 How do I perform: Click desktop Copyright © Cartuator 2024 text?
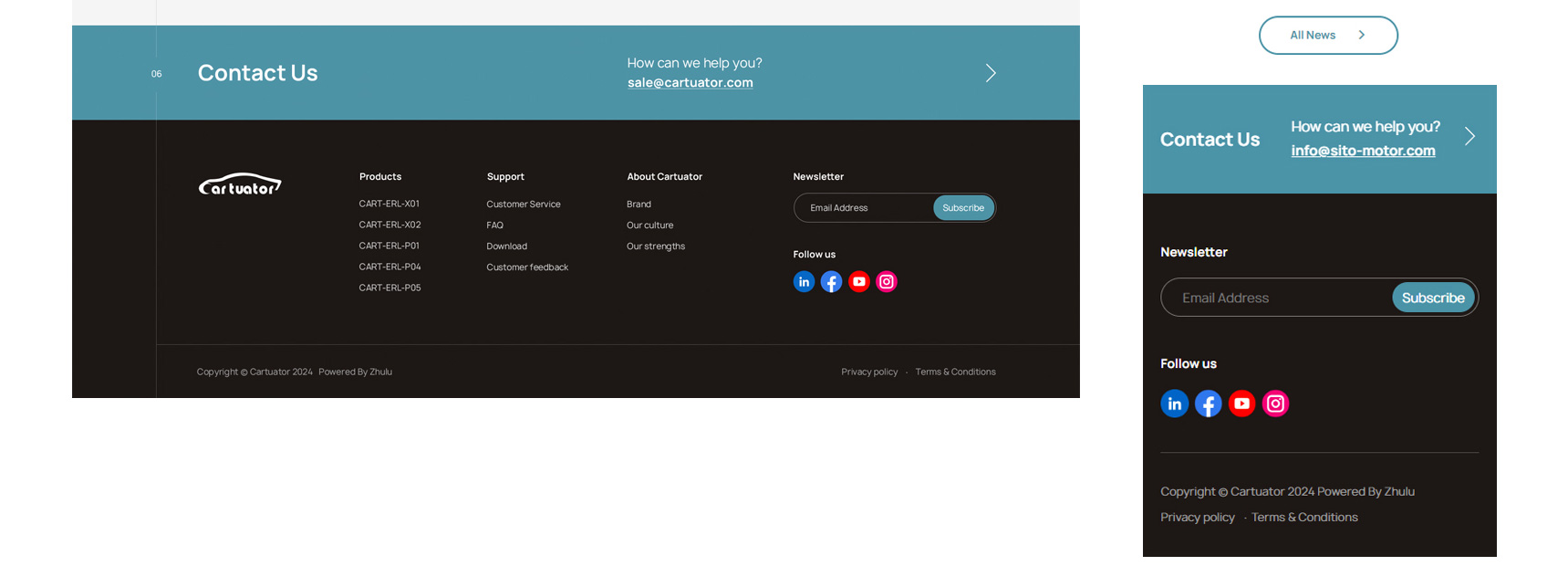pyautogui.click(x=254, y=372)
